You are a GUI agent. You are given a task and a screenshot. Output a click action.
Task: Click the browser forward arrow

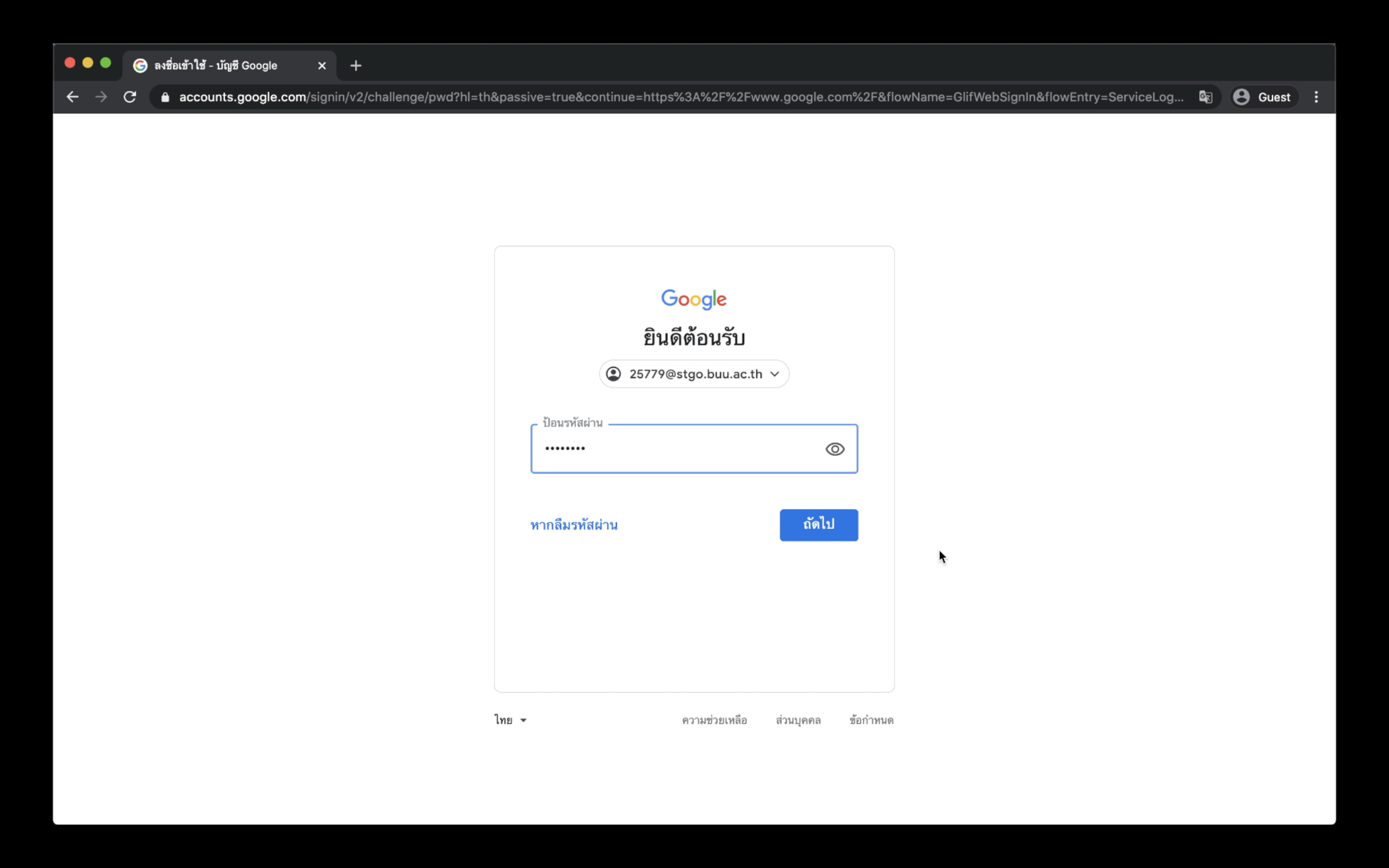point(101,97)
